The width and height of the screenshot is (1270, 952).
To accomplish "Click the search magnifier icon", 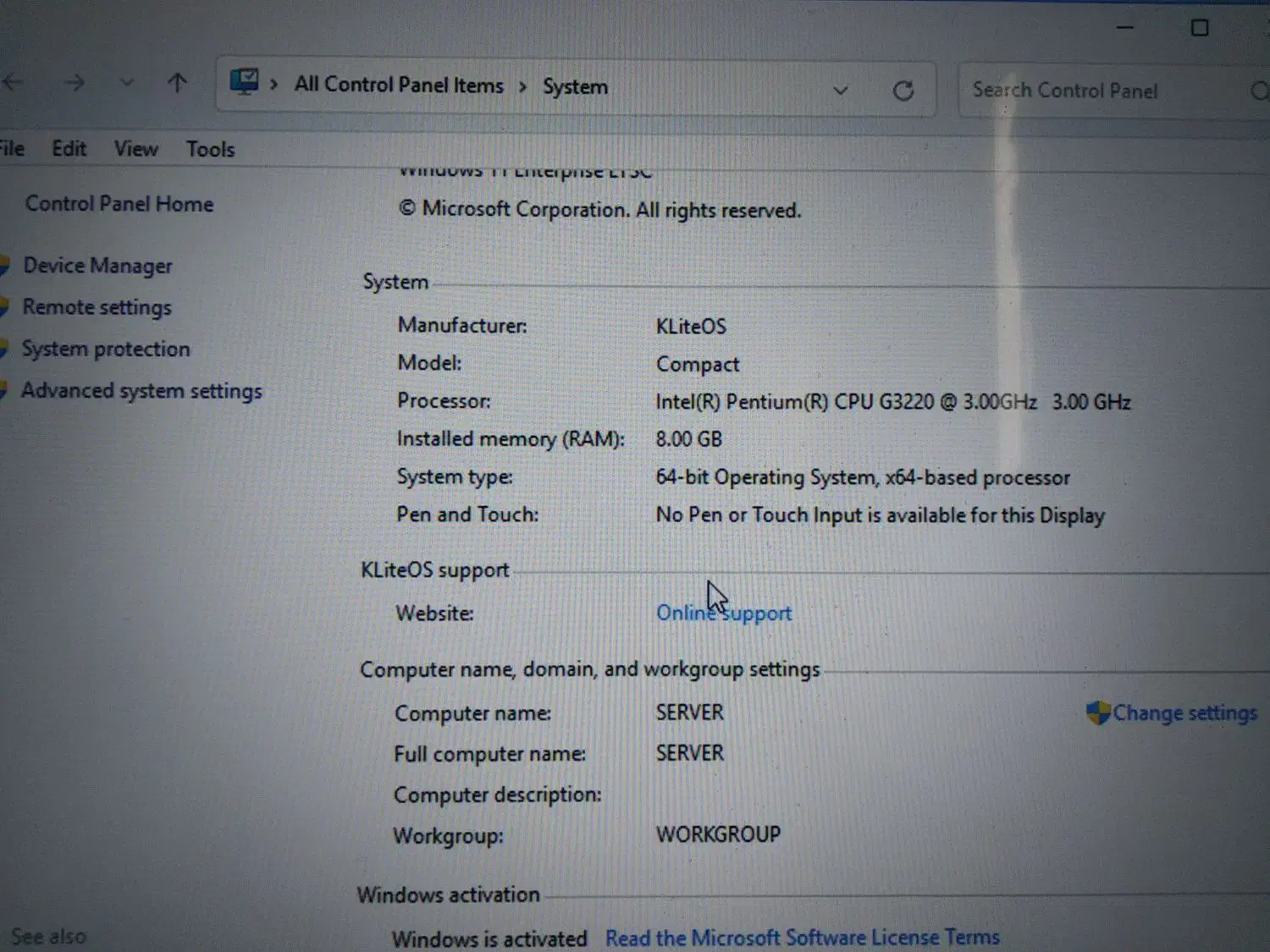I will 1260,91.
